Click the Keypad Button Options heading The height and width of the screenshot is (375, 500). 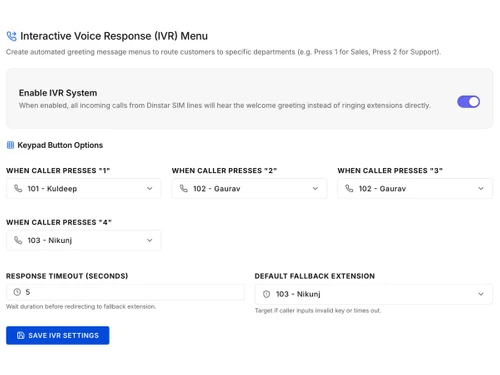pos(60,145)
